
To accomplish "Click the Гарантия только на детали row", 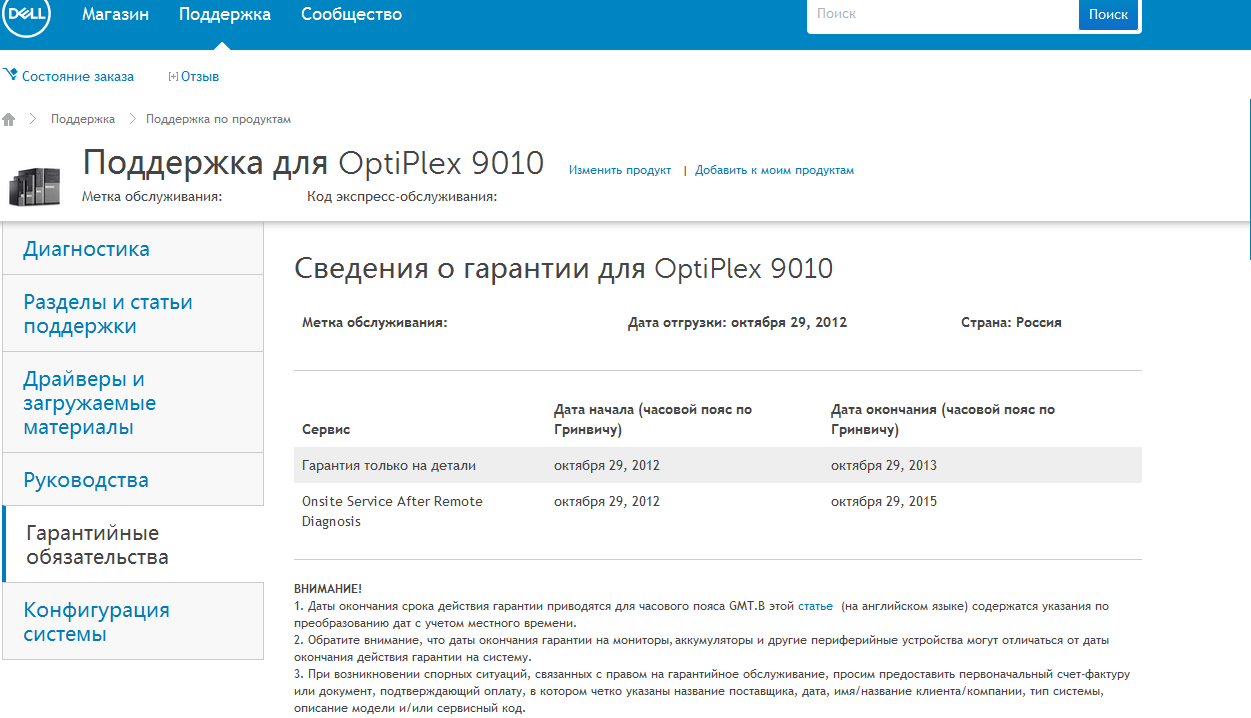I will click(718, 465).
